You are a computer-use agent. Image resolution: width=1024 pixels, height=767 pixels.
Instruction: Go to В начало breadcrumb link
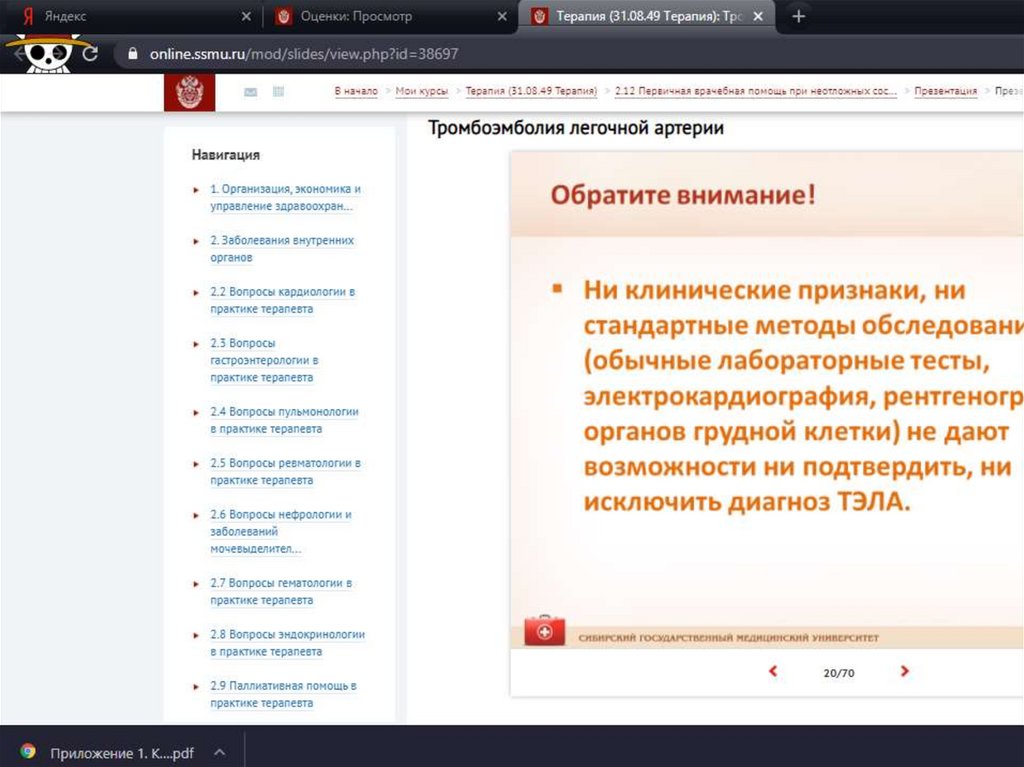[356, 91]
